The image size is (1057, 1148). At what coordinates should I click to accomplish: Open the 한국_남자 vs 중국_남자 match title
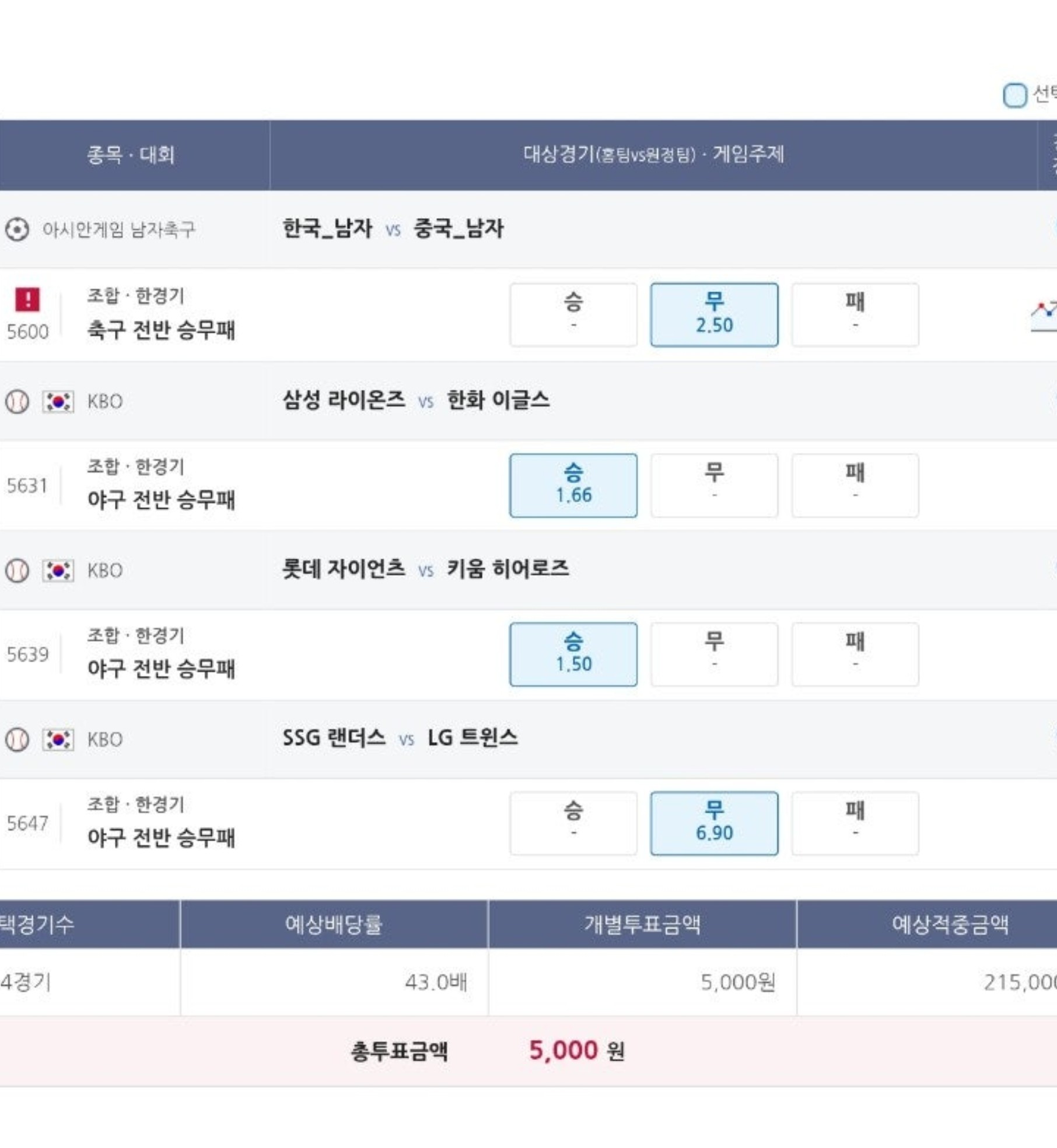[393, 228]
